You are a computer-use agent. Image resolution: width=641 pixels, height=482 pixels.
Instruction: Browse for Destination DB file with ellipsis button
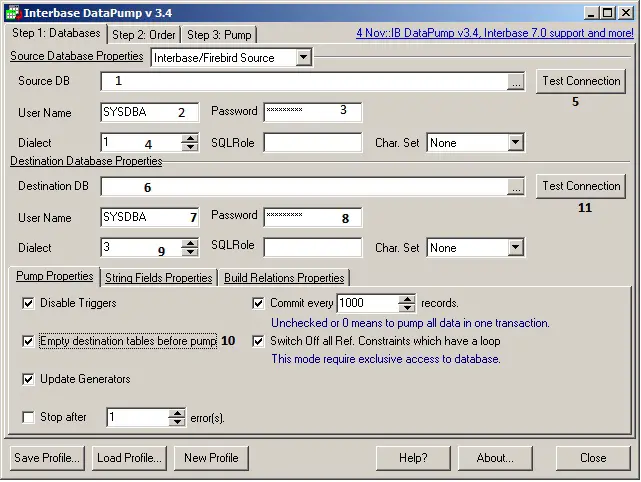(516, 186)
